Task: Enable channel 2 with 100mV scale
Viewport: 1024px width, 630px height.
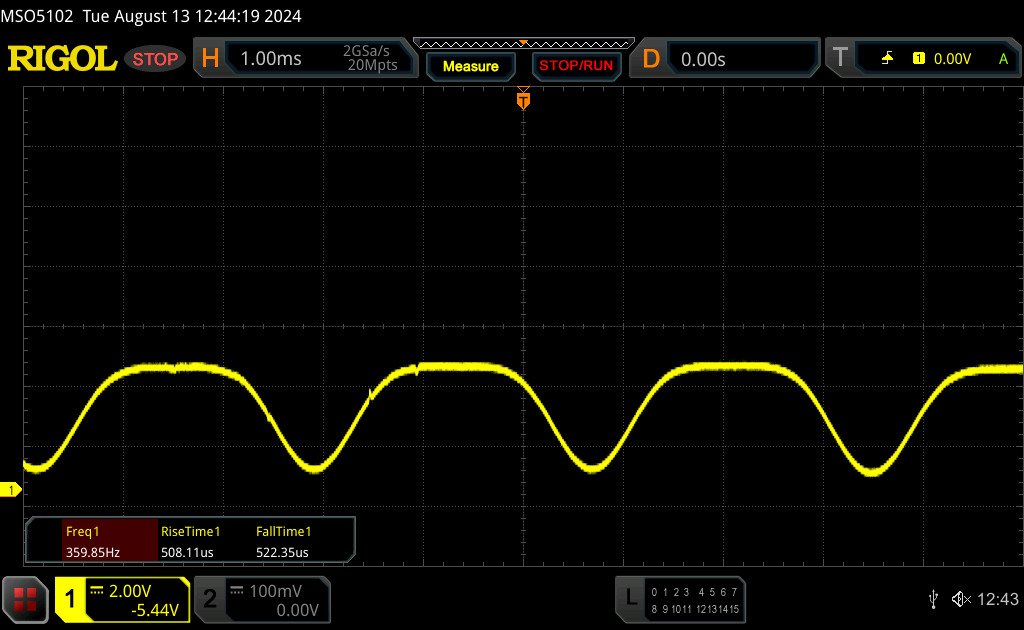Action: pyautogui.click(x=260, y=599)
